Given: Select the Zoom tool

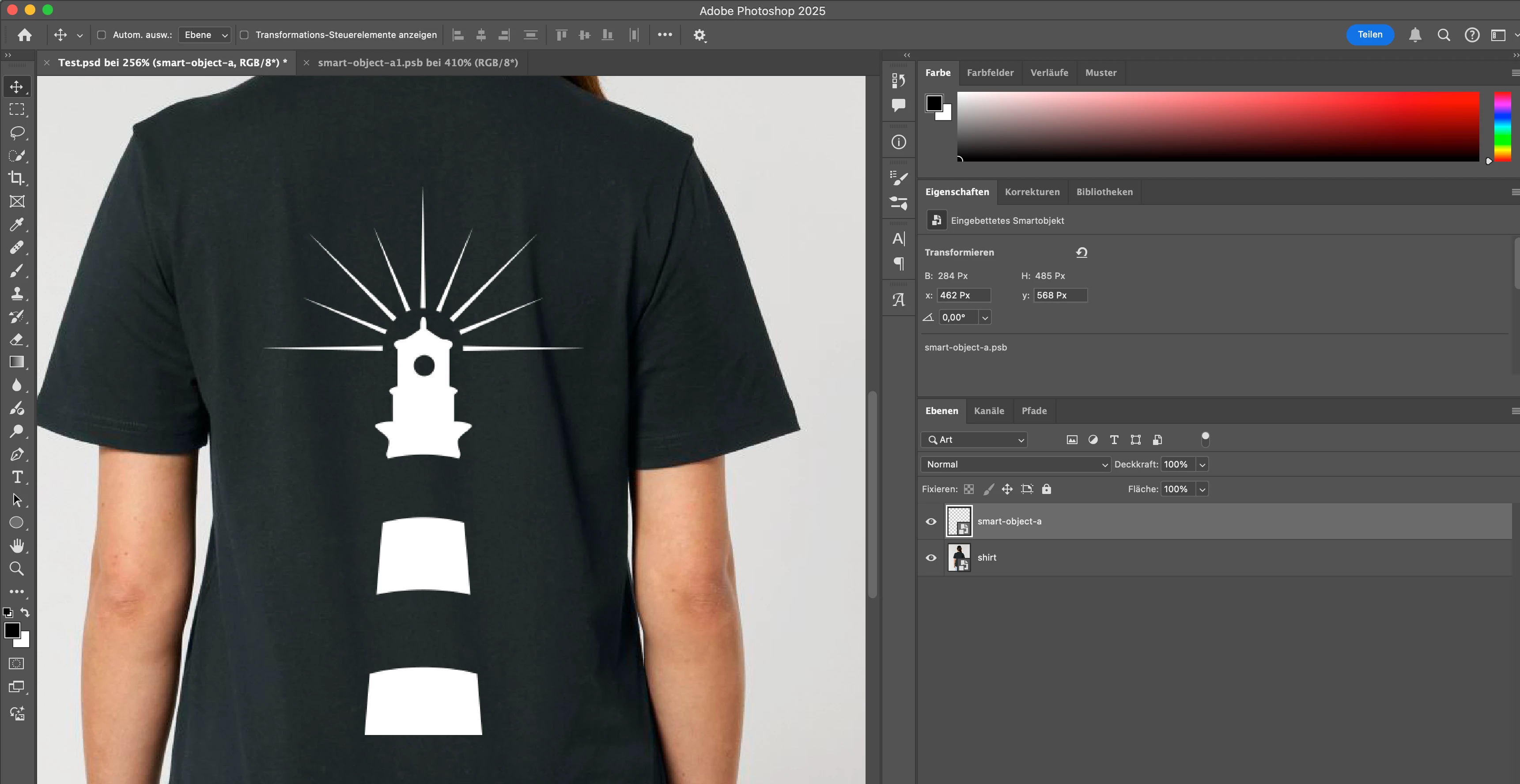Looking at the screenshot, I should coord(16,569).
